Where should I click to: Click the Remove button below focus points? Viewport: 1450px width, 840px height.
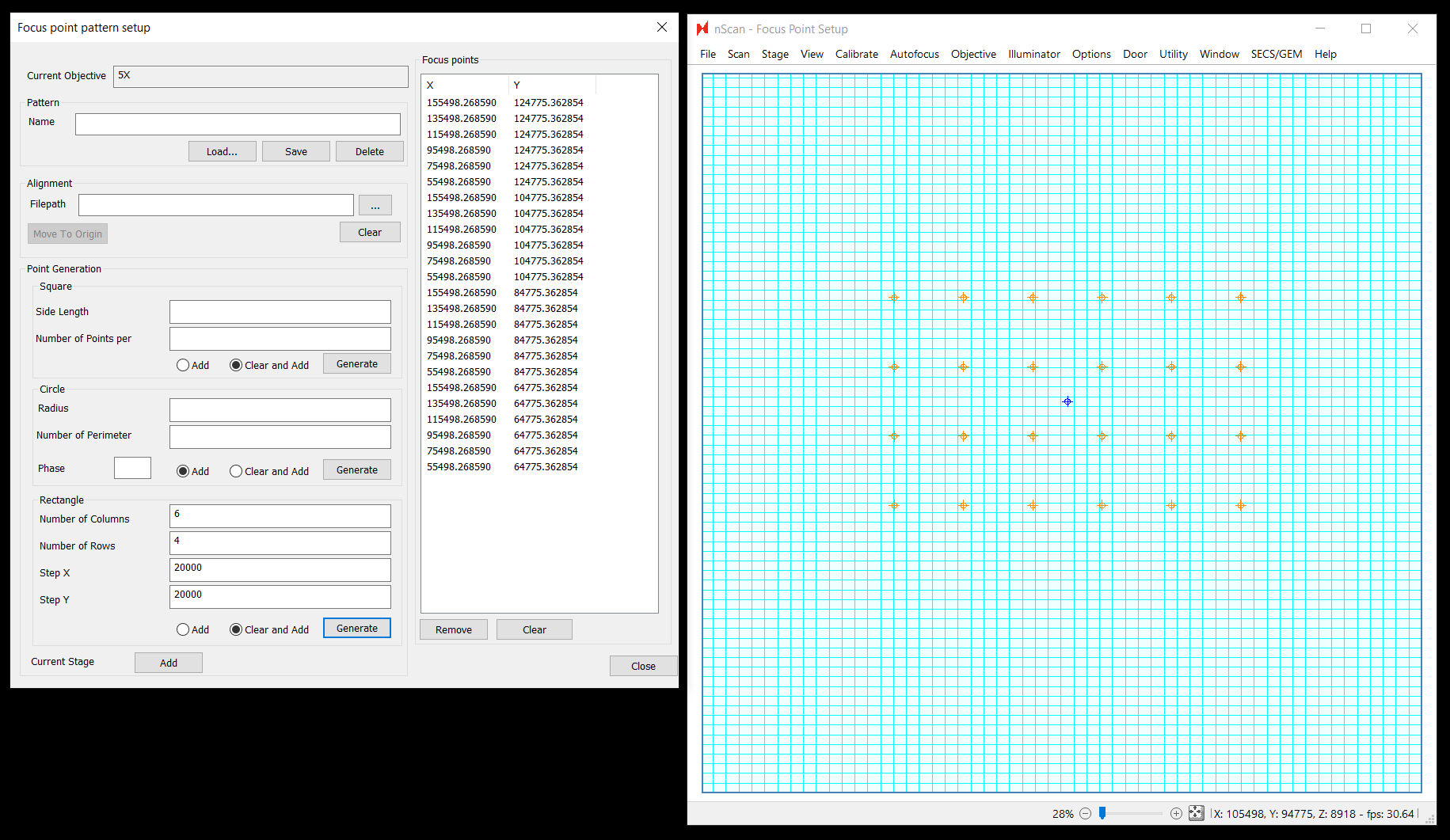(453, 630)
